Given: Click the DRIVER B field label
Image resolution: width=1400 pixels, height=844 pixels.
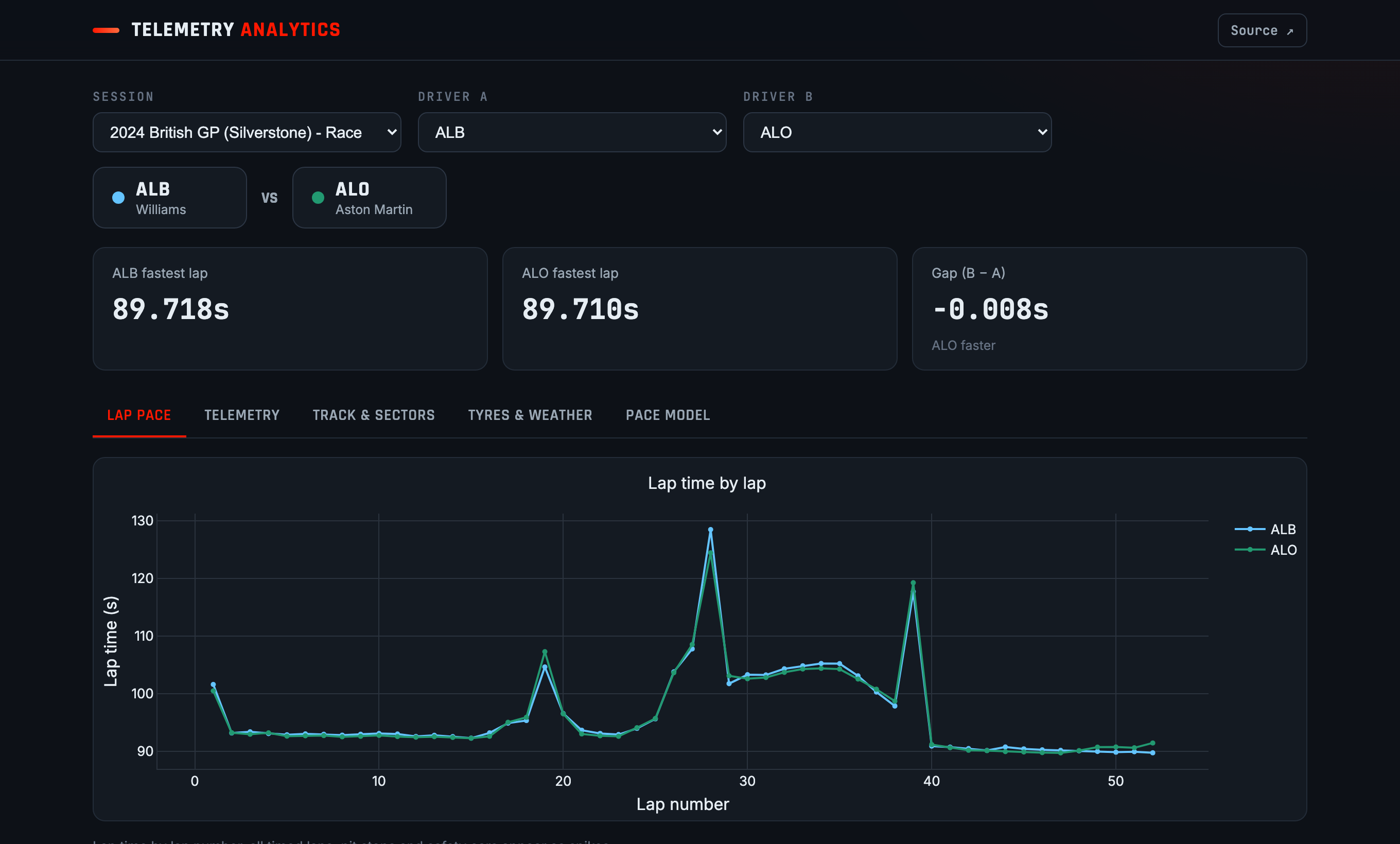Looking at the screenshot, I should [x=778, y=97].
